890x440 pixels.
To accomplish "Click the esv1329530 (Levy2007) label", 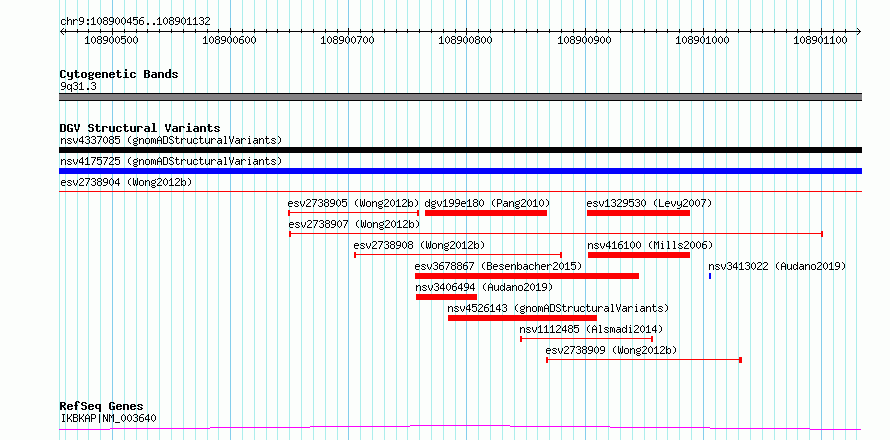I will click(x=649, y=203).
